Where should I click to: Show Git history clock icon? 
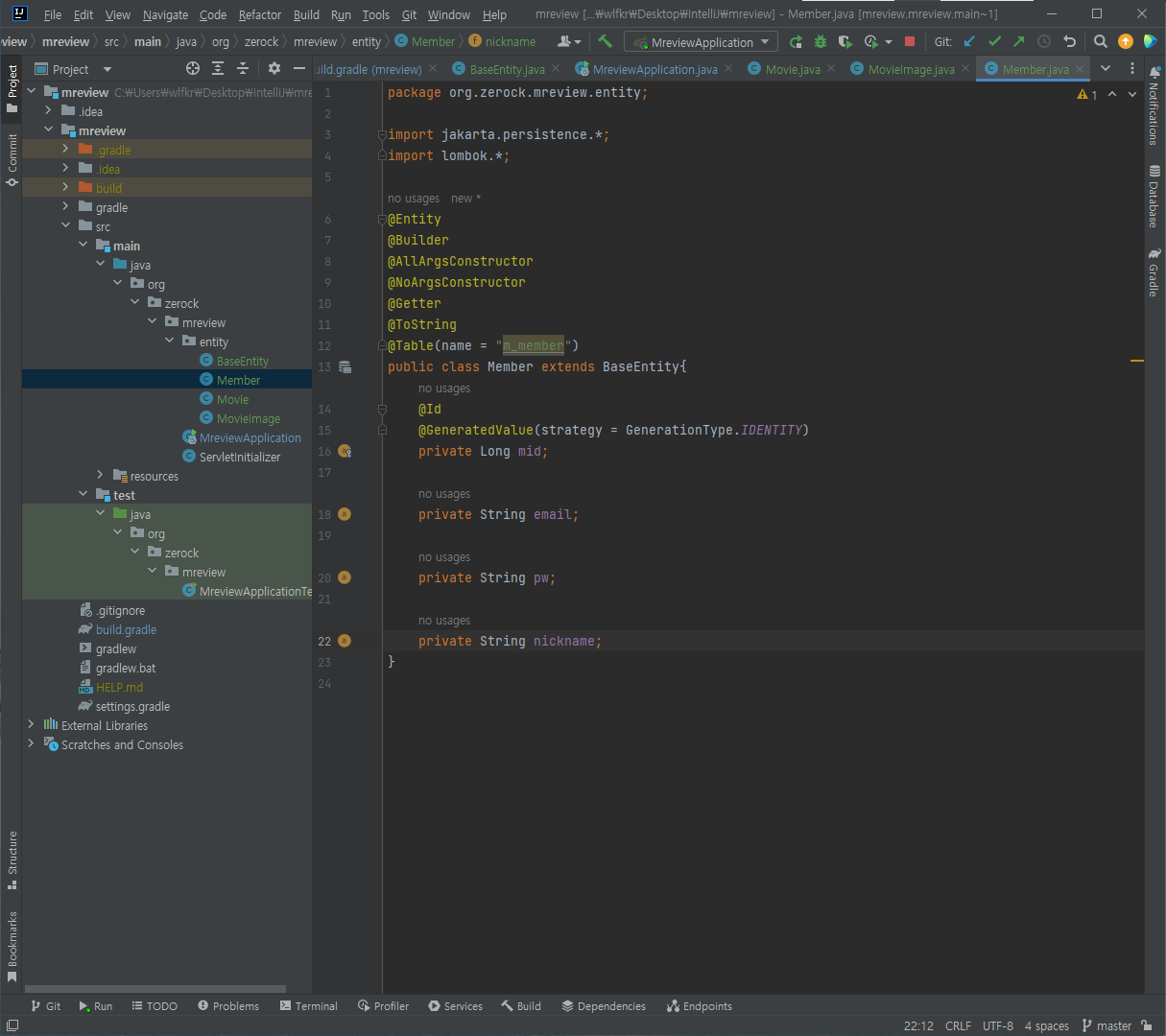point(1044,41)
